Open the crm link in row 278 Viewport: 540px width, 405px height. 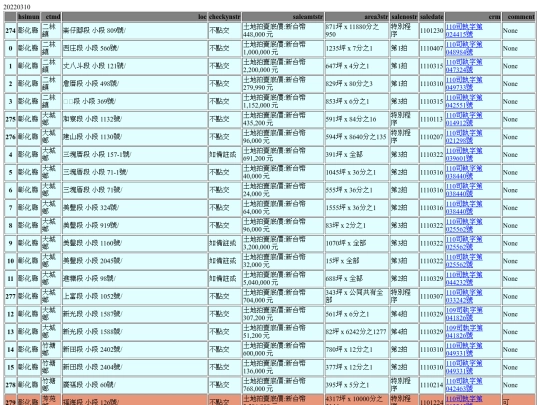[464, 385]
